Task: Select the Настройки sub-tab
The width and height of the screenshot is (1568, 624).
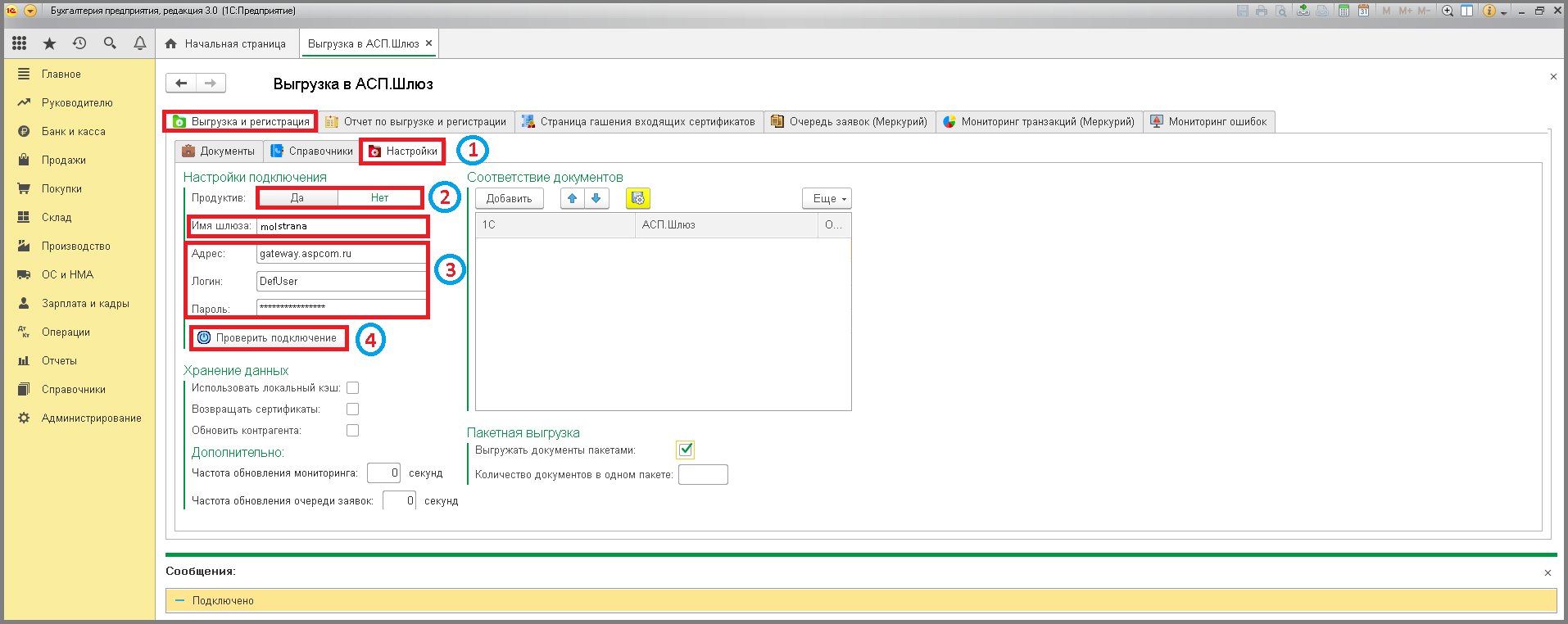Action: pos(402,151)
